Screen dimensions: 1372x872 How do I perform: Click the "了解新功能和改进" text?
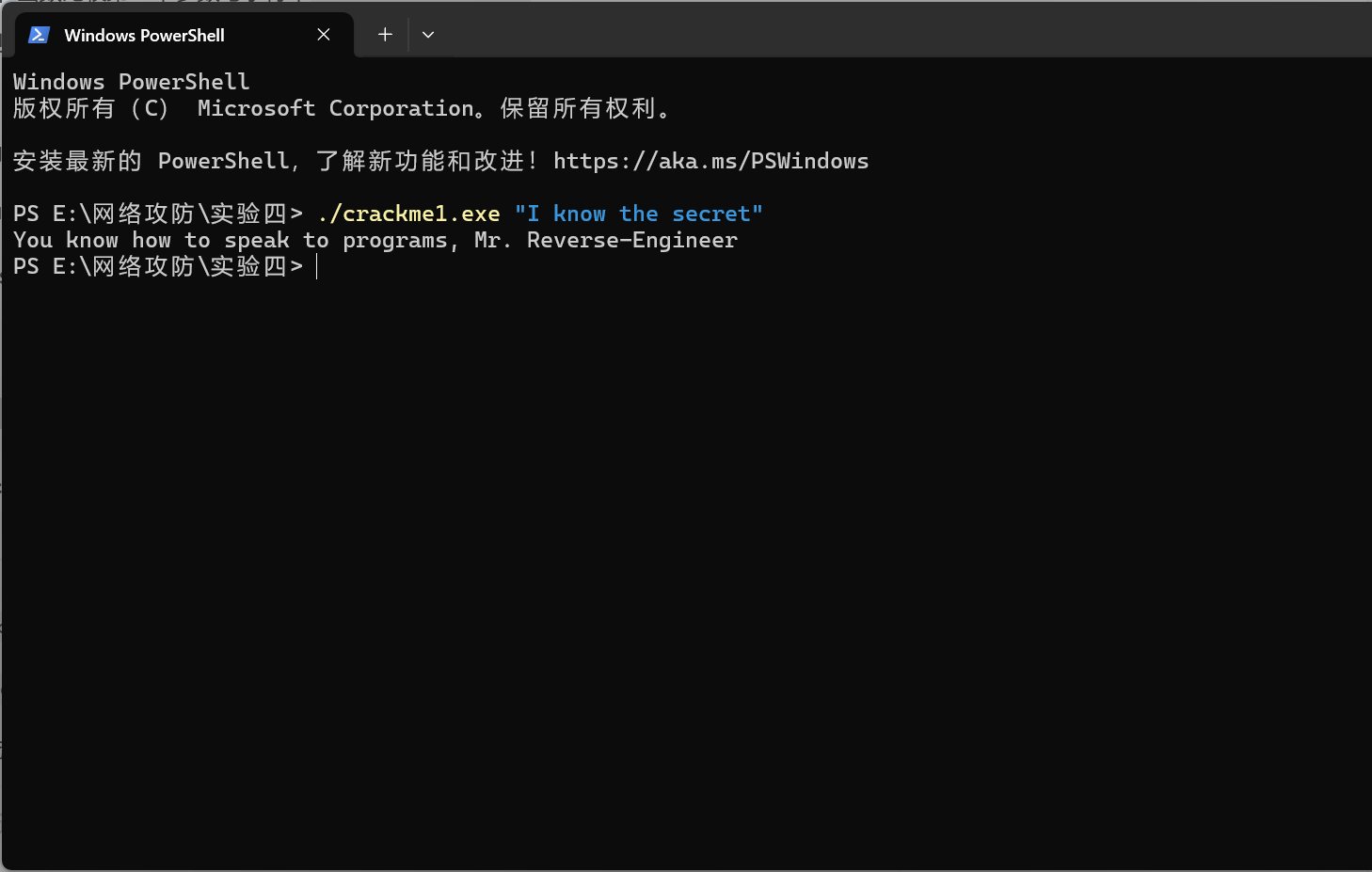420,161
